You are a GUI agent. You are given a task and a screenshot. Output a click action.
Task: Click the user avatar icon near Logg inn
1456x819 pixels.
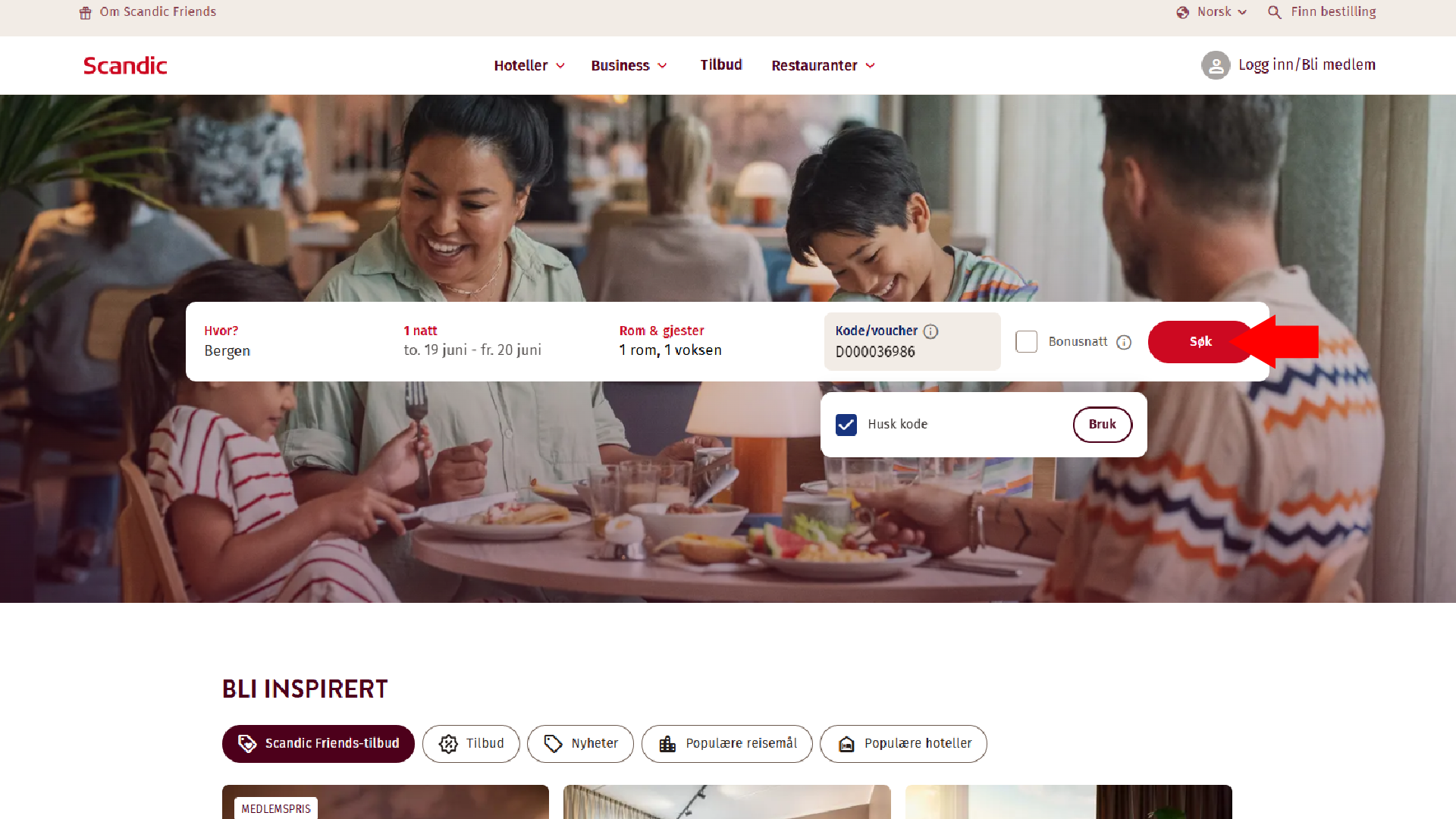pyautogui.click(x=1216, y=65)
